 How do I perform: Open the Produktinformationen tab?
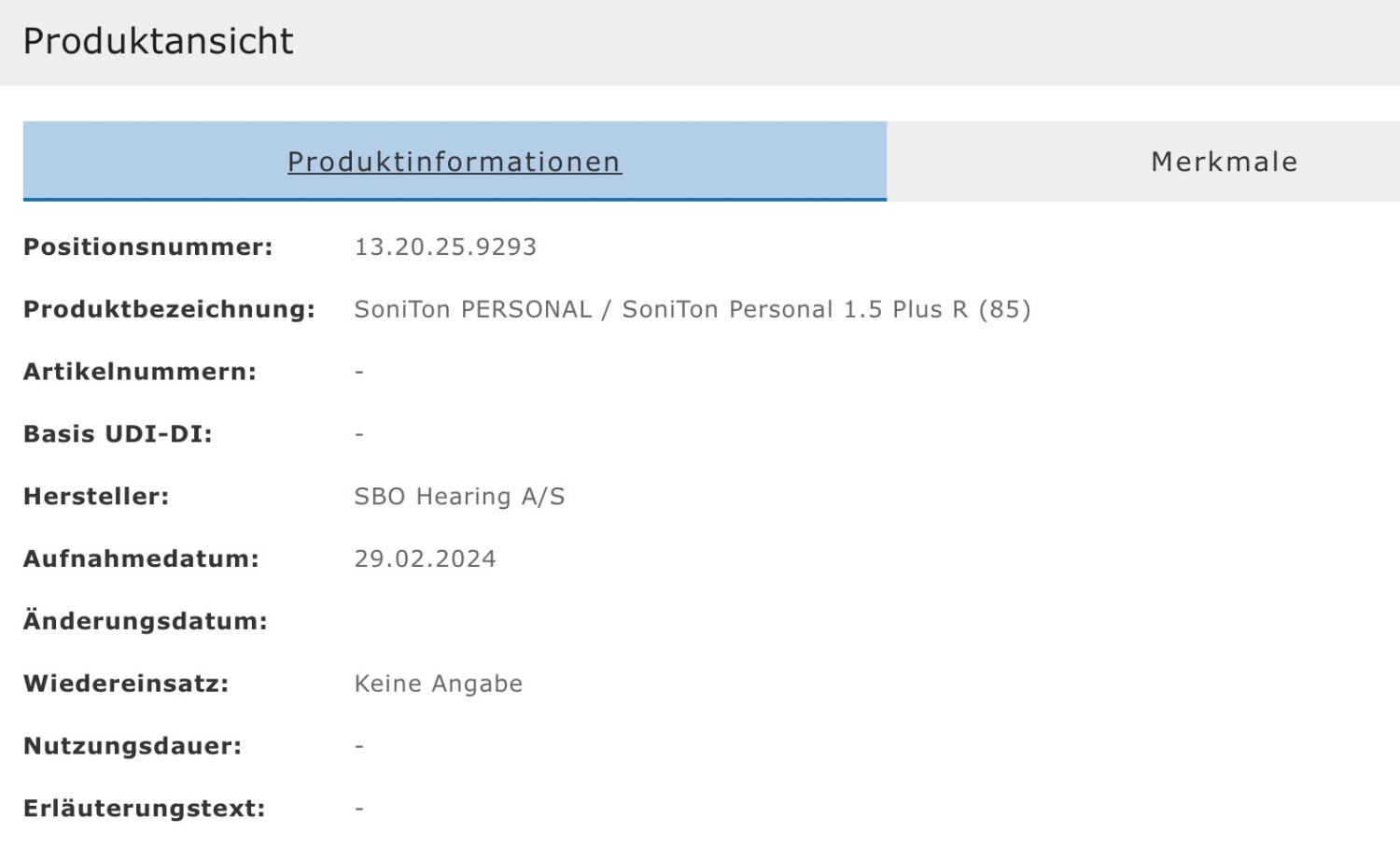click(454, 162)
